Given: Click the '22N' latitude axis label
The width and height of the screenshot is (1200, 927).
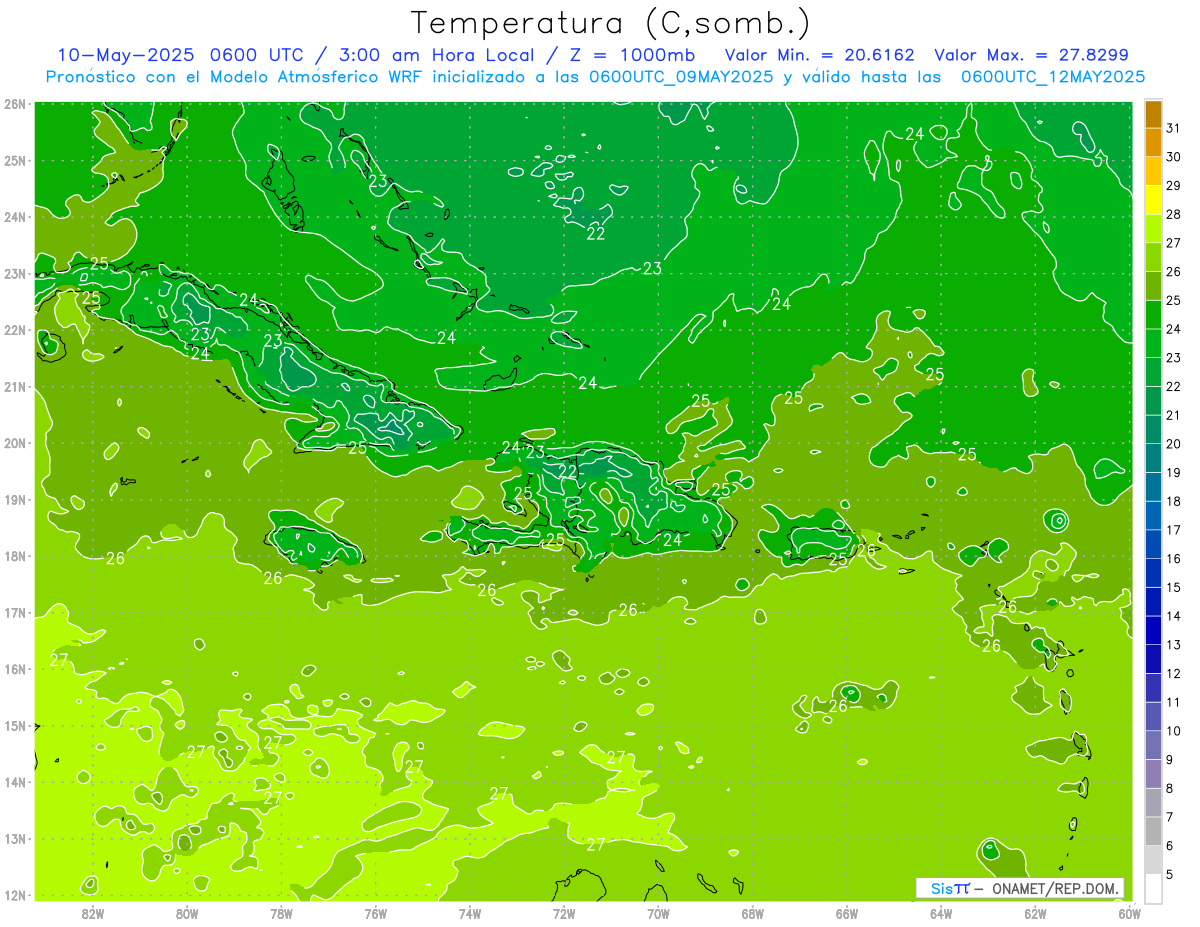Looking at the screenshot, I should pos(14,330).
